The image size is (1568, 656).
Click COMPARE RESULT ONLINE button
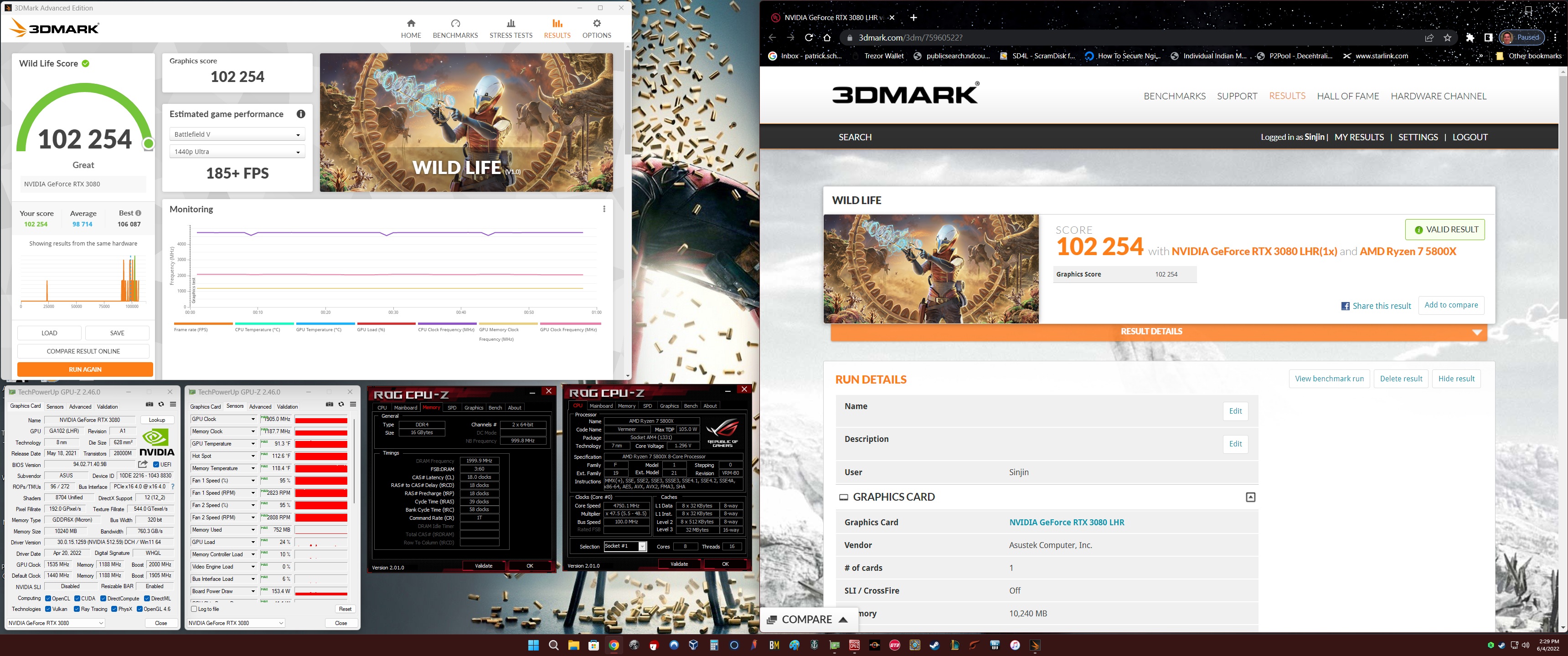point(83,351)
